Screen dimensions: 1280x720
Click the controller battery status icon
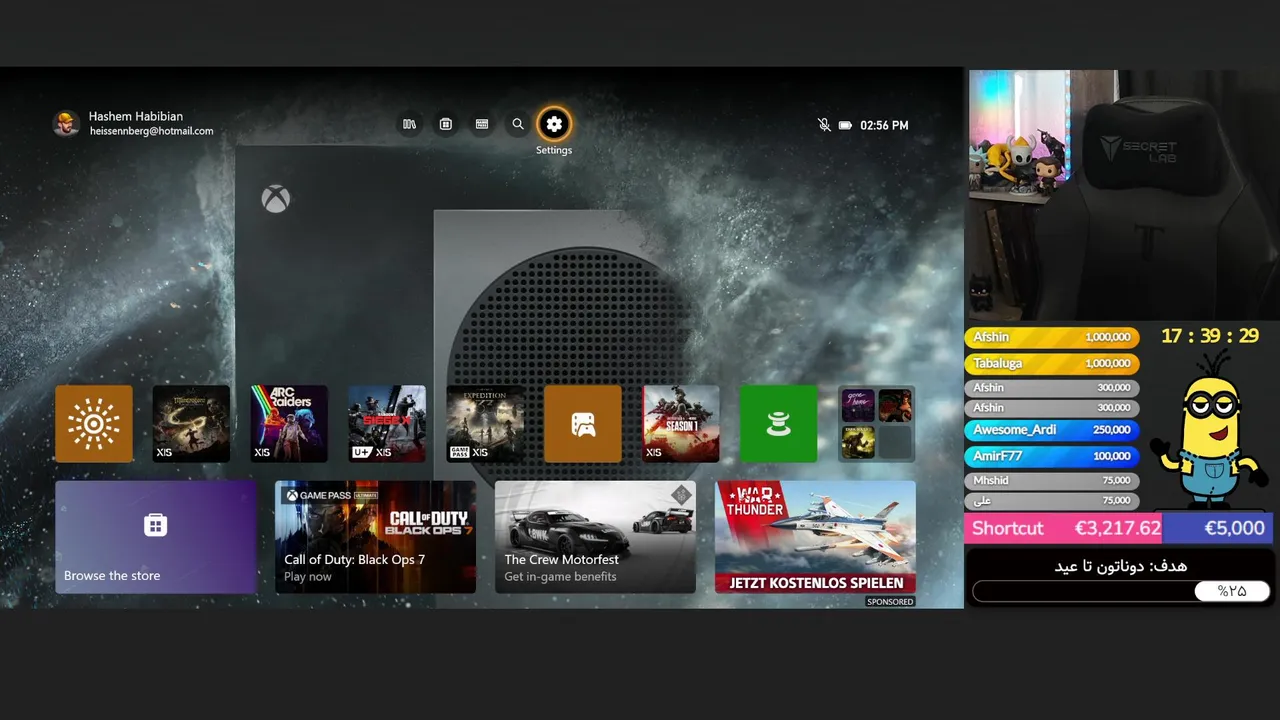(x=845, y=125)
